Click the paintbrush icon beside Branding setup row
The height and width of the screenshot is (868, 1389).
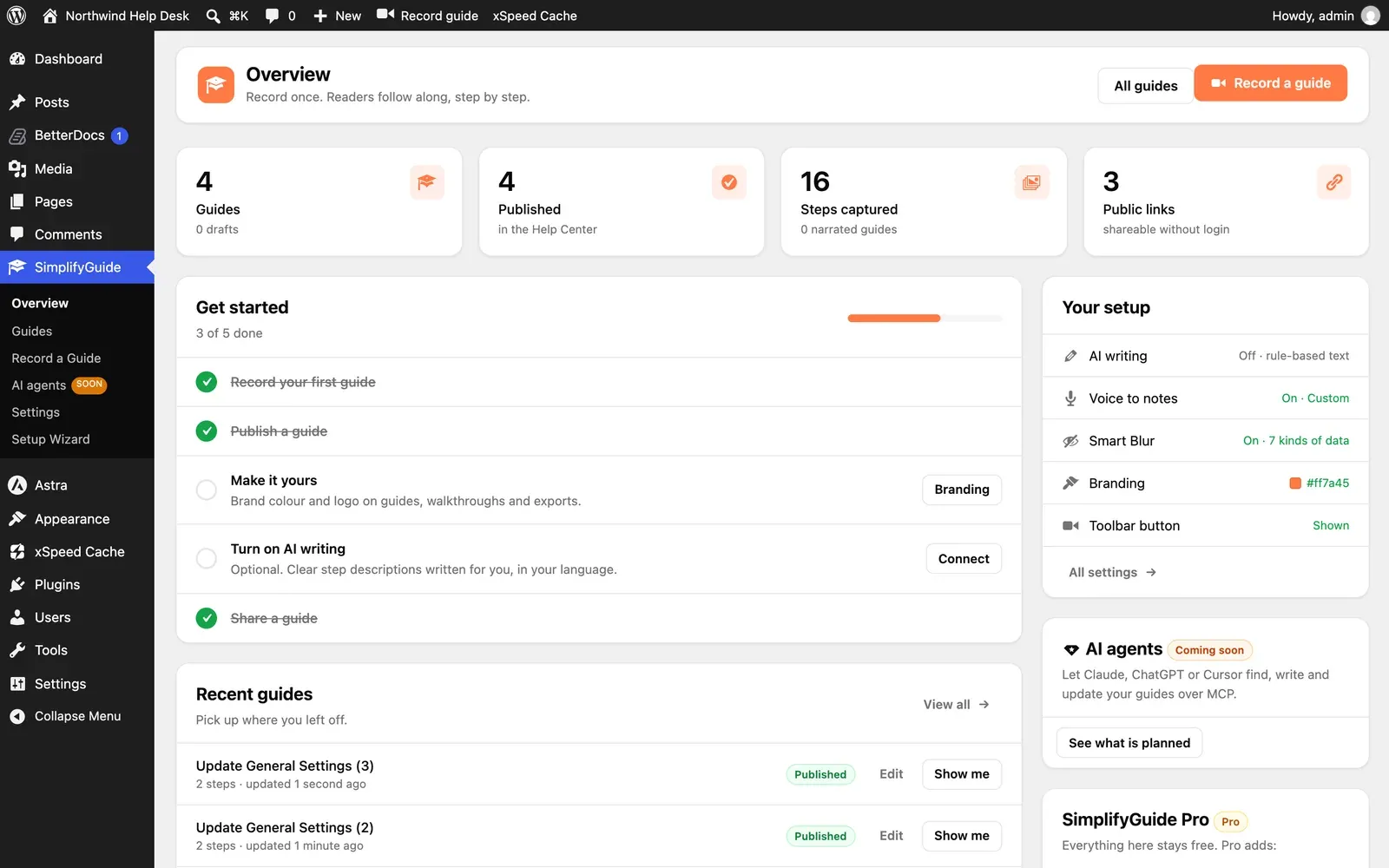pyautogui.click(x=1070, y=483)
